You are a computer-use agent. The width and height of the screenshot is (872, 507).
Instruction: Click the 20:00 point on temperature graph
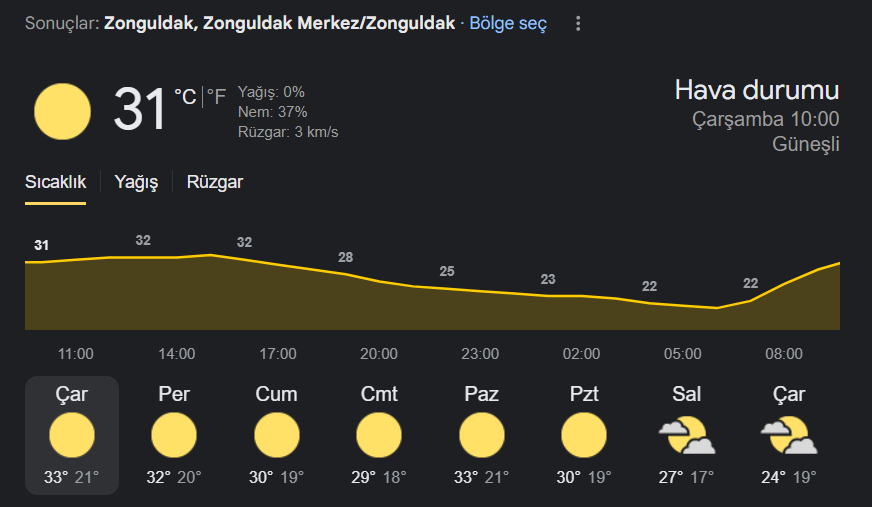379,281
